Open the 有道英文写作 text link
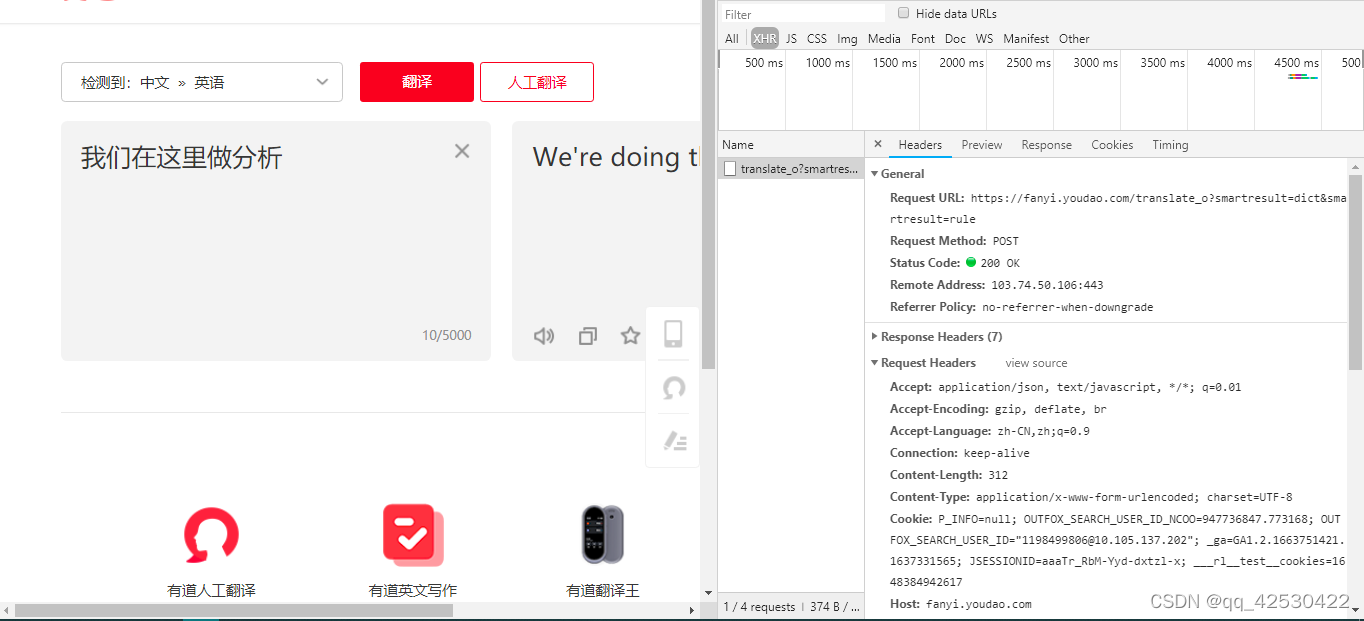Viewport: 1364px width, 621px height. click(x=413, y=590)
